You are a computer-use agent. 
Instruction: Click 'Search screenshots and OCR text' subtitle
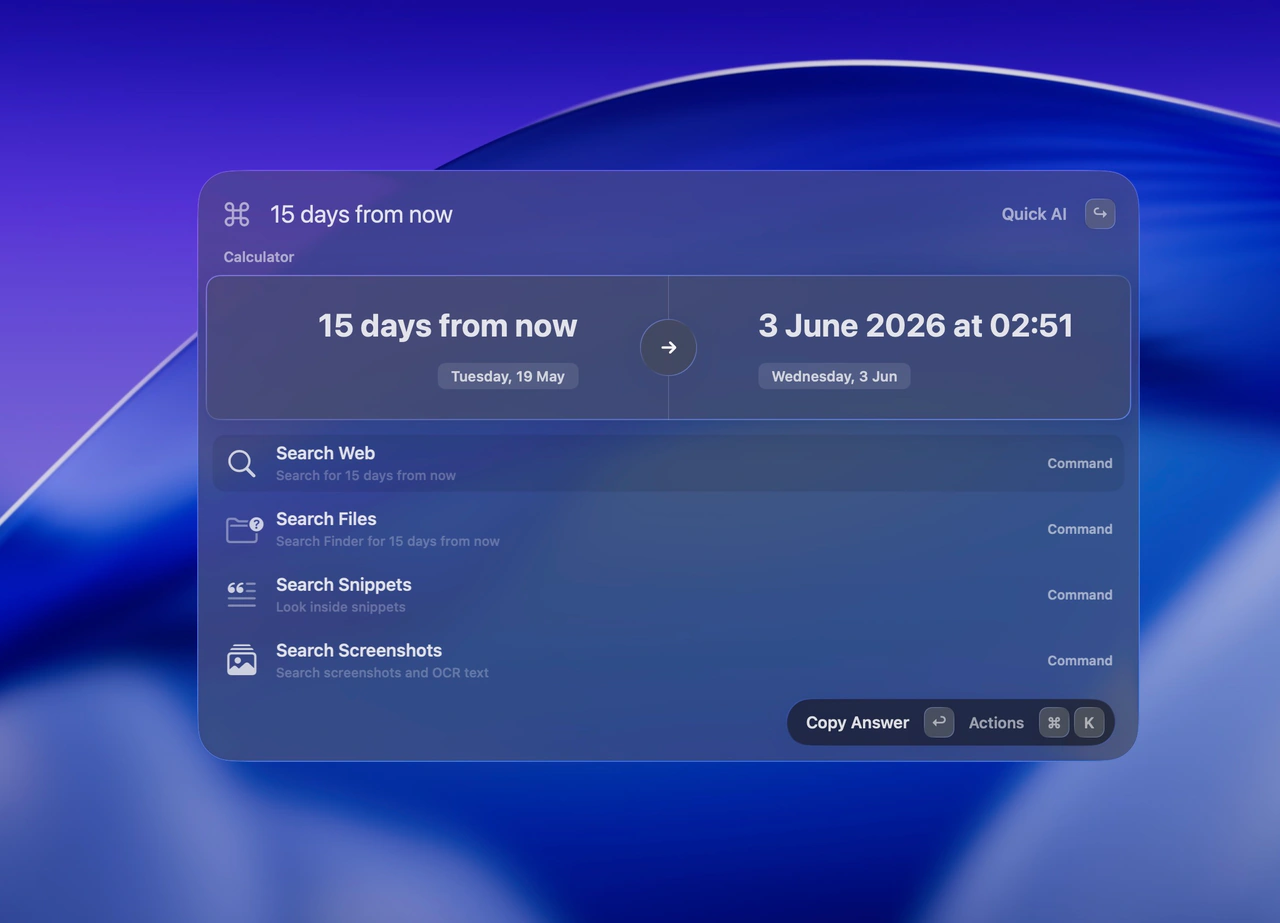(x=382, y=673)
